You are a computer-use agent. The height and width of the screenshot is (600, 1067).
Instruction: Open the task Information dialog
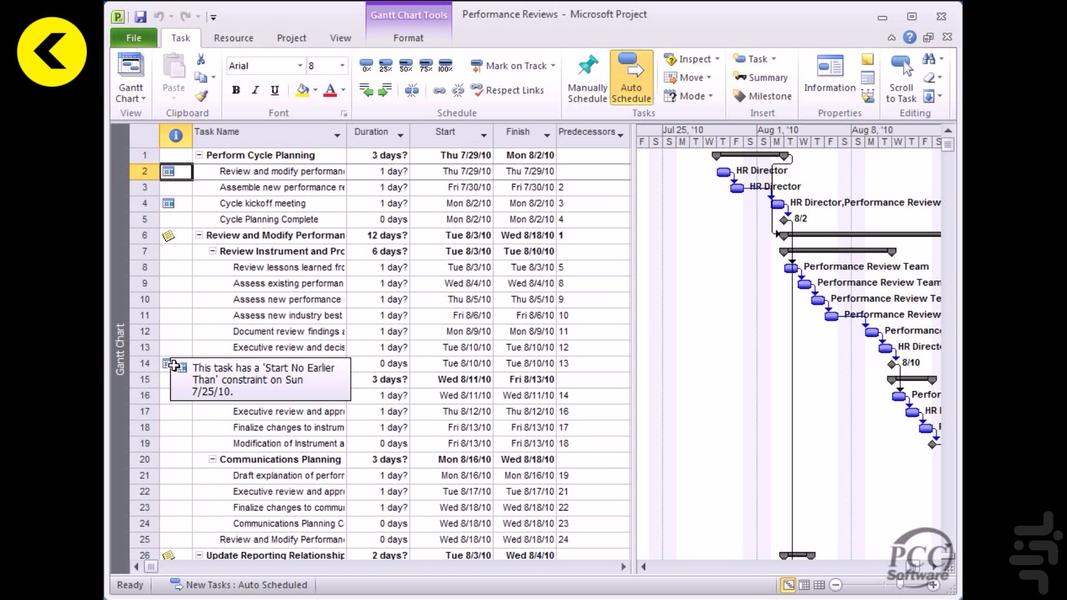[x=829, y=77]
